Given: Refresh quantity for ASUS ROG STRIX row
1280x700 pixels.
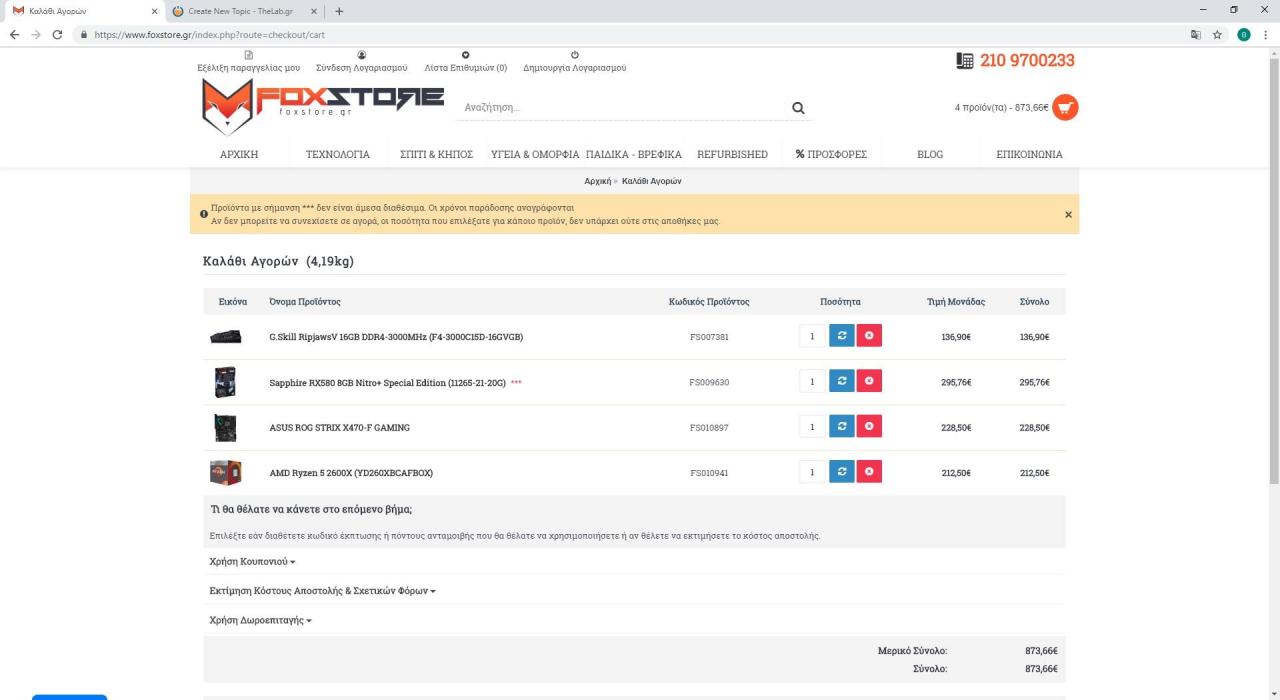Looking at the screenshot, I should click(842, 427).
